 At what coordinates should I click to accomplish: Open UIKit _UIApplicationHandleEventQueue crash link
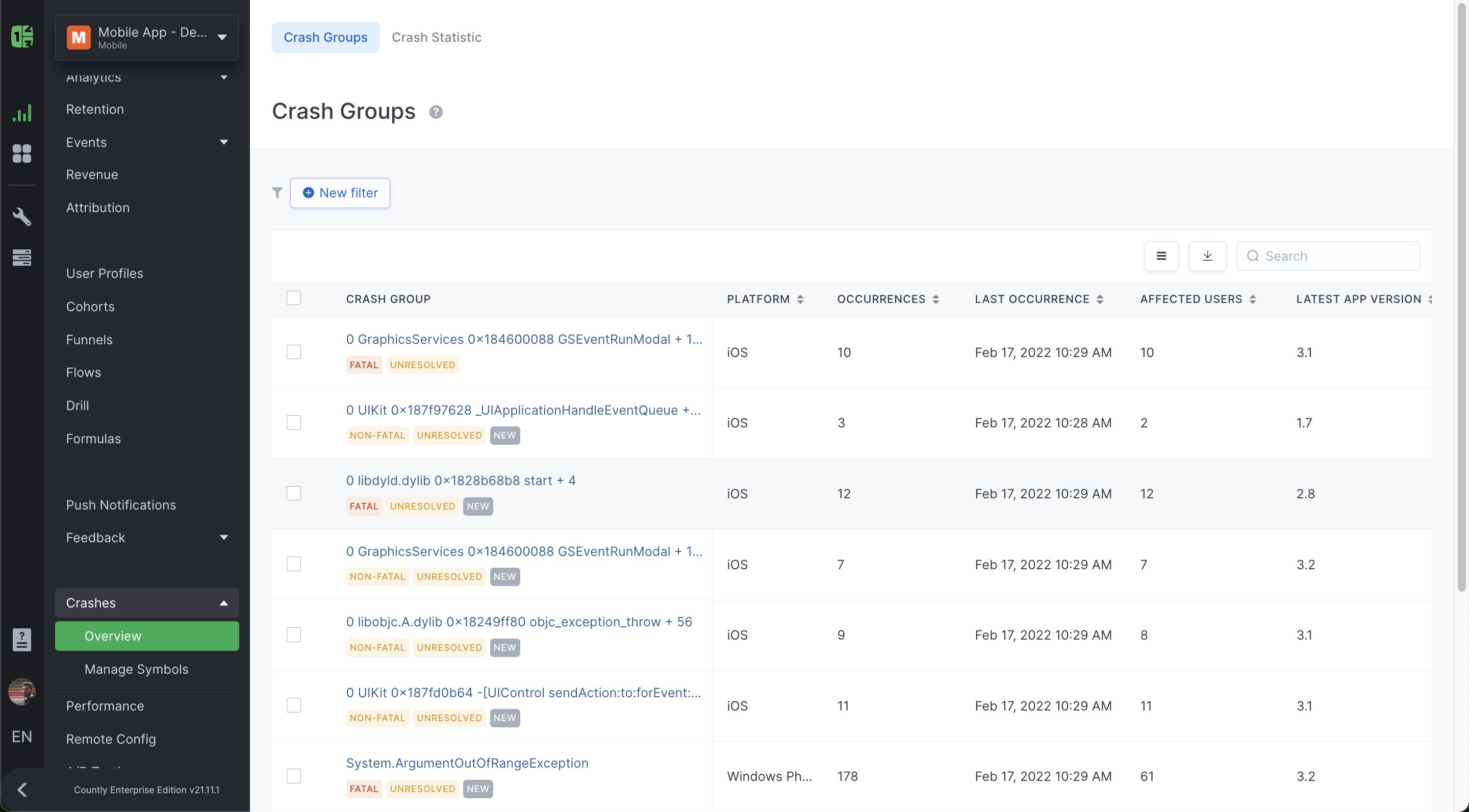[x=523, y=410]
